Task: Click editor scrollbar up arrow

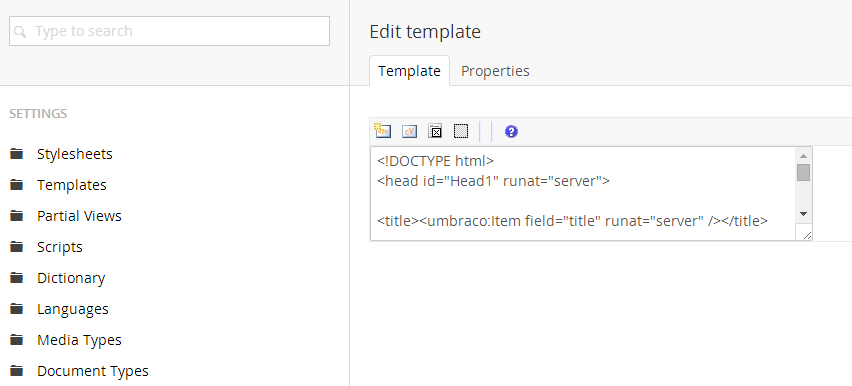Action: point(804,155)
